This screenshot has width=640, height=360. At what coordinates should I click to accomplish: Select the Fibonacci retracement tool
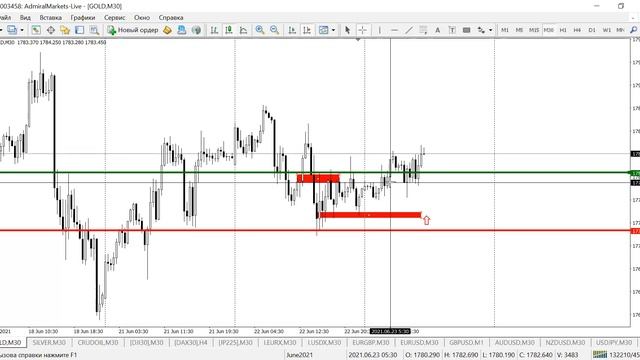click(x=423, y=30)
